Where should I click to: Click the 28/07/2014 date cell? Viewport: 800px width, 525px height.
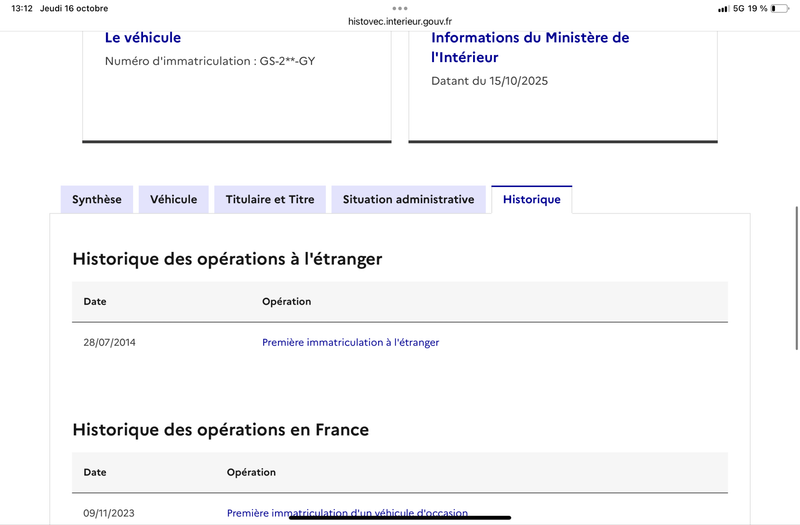tap(109, 342)
